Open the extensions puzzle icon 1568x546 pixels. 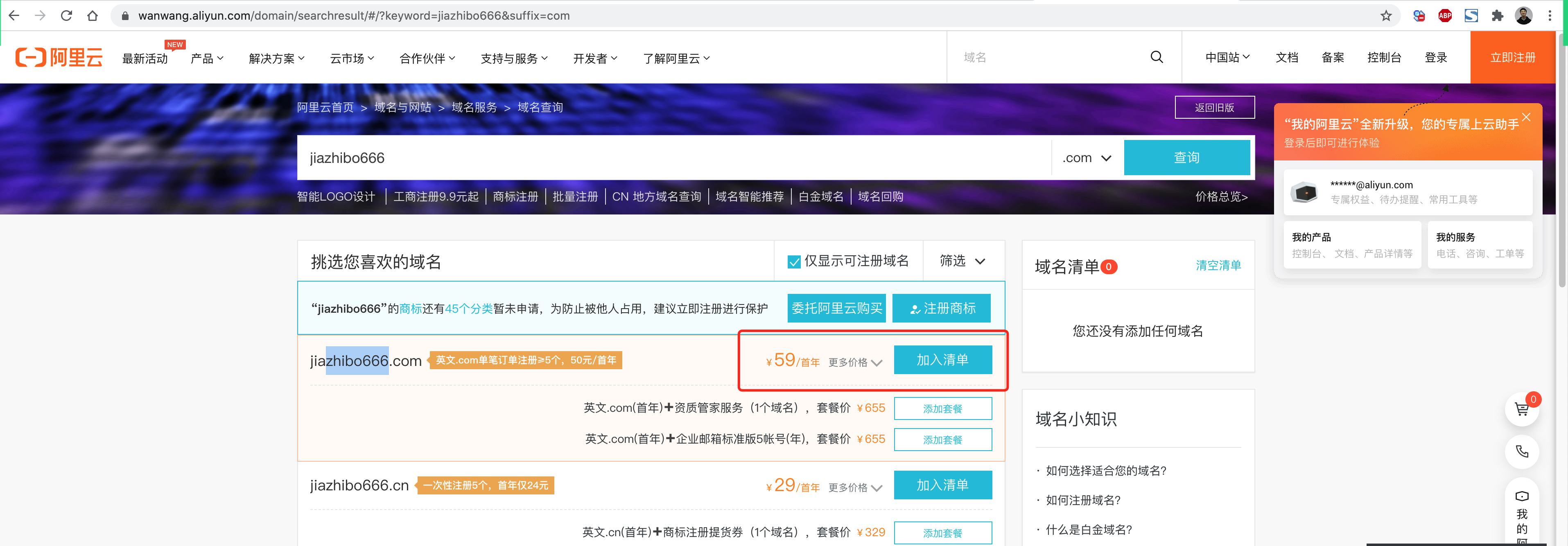(1498, 16)
